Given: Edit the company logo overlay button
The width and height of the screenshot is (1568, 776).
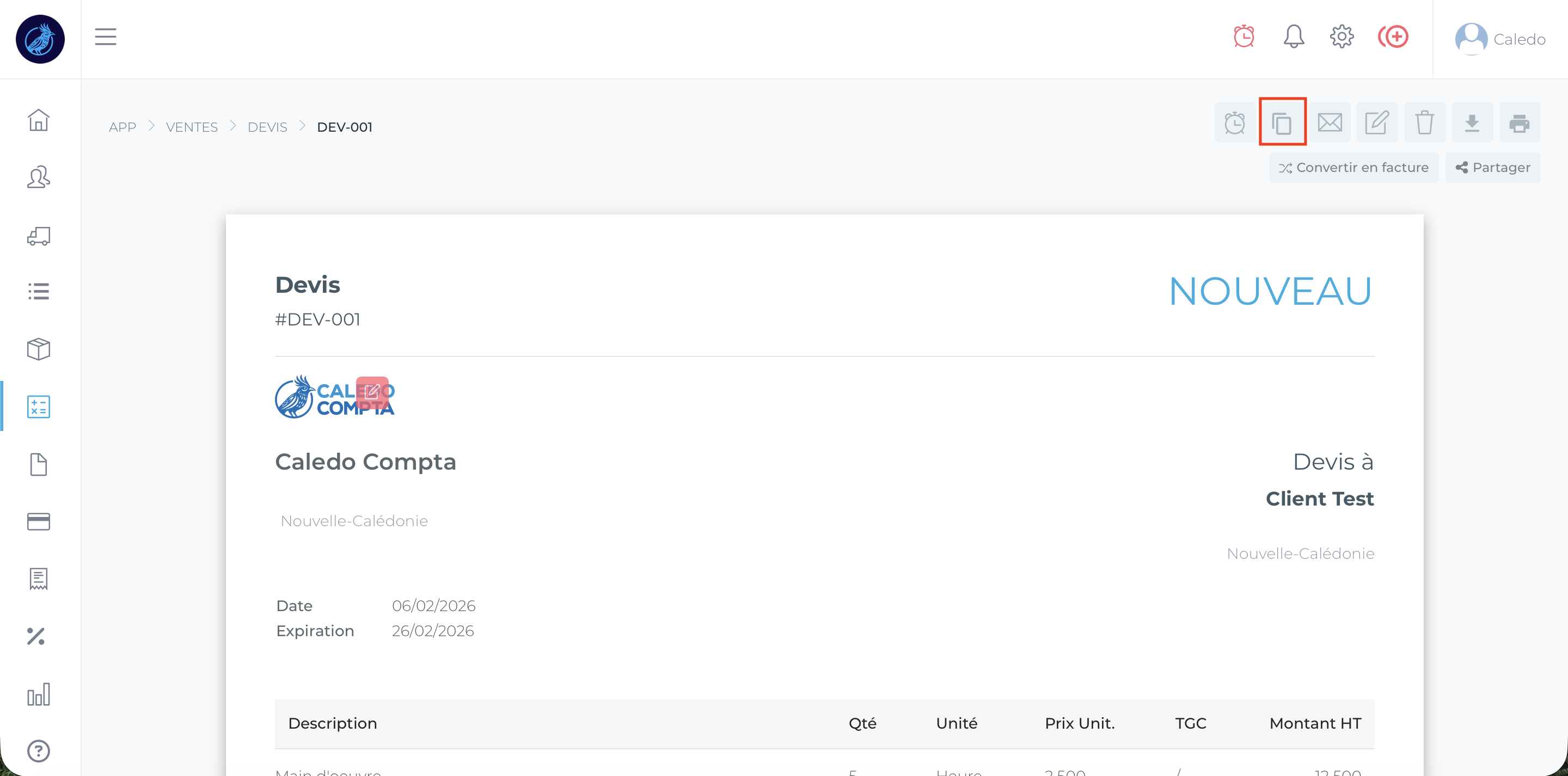Looking at the screenshot, I should pos(372,391).
